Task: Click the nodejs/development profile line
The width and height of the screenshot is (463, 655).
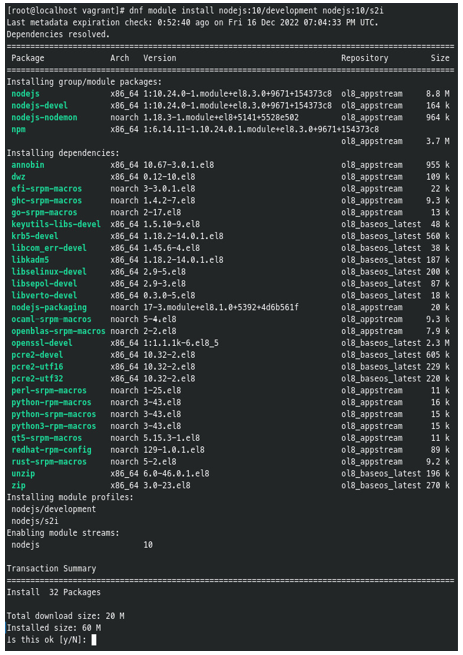Action: click(53, 509)
